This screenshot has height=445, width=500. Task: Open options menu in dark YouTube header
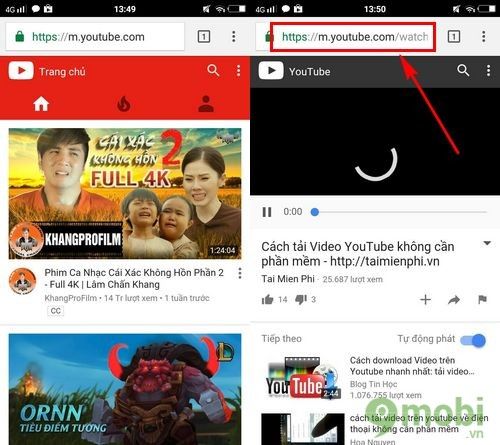[x=488, y=70]
